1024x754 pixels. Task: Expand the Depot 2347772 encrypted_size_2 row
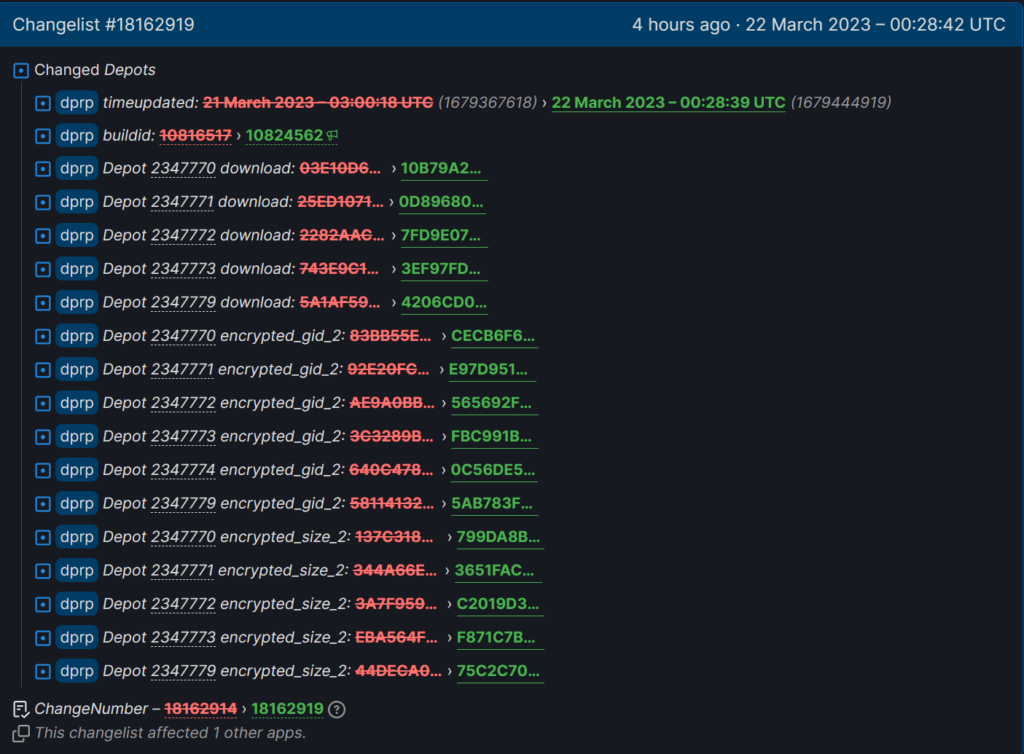click(42, 604)
